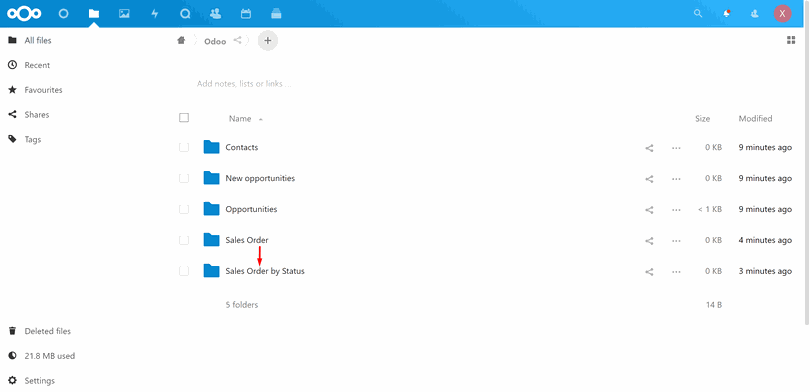The height and width of the screenshot is (392, 810).
Task: Open the Sales Order folder
Action: [x=247, y=240]
